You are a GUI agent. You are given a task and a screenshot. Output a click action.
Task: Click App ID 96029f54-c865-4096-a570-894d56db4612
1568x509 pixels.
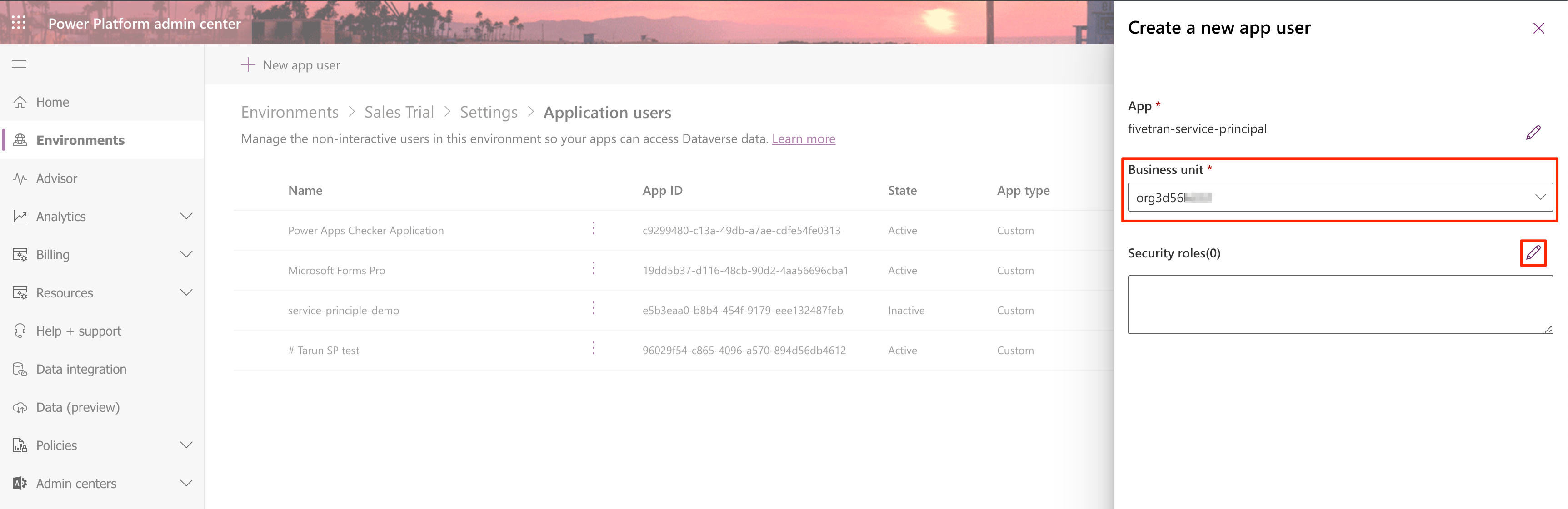744,350
